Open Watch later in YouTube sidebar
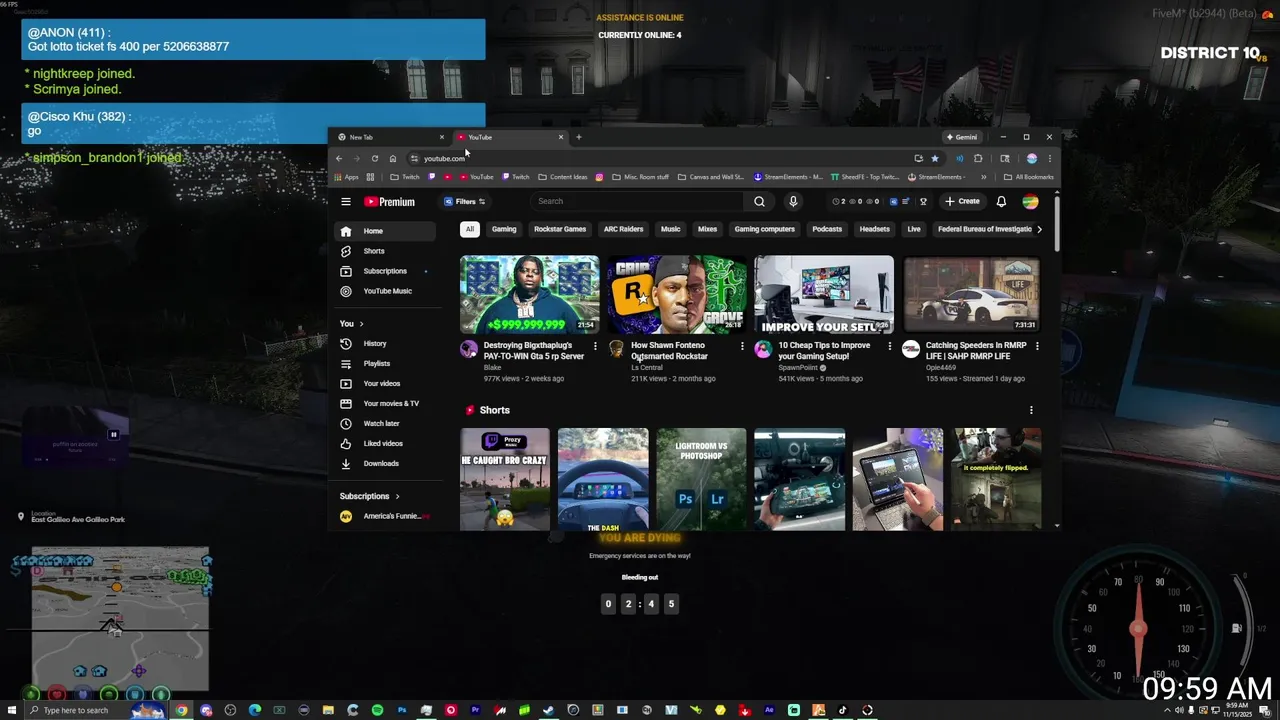This screenshot has height=720, width=1280. pos(385,424)
